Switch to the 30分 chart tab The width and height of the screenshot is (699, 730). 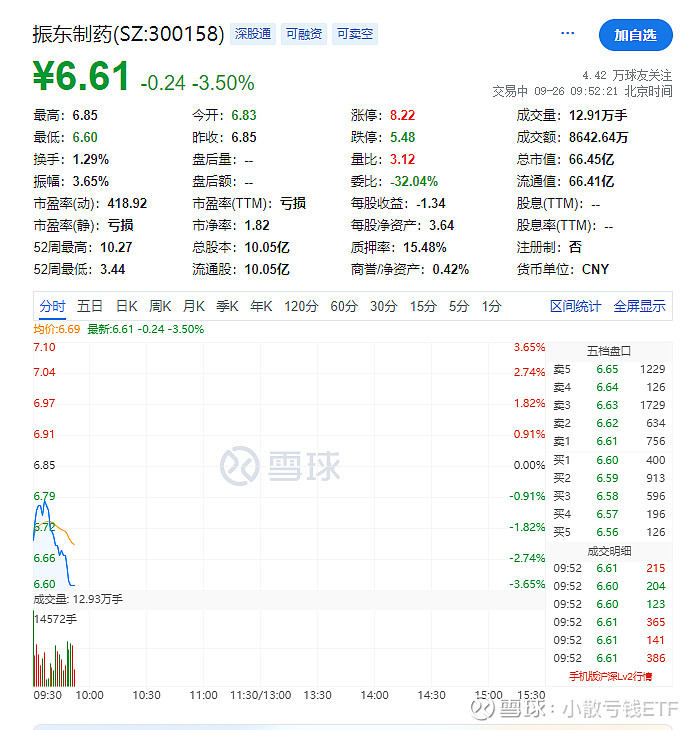[384, 306]
